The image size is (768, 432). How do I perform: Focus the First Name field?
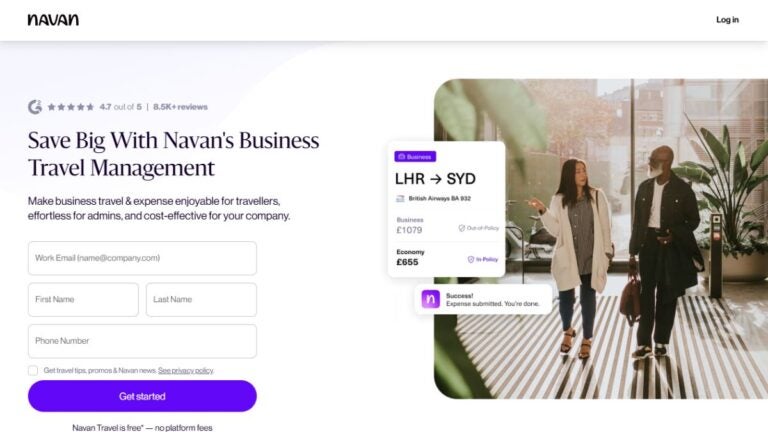83,299
